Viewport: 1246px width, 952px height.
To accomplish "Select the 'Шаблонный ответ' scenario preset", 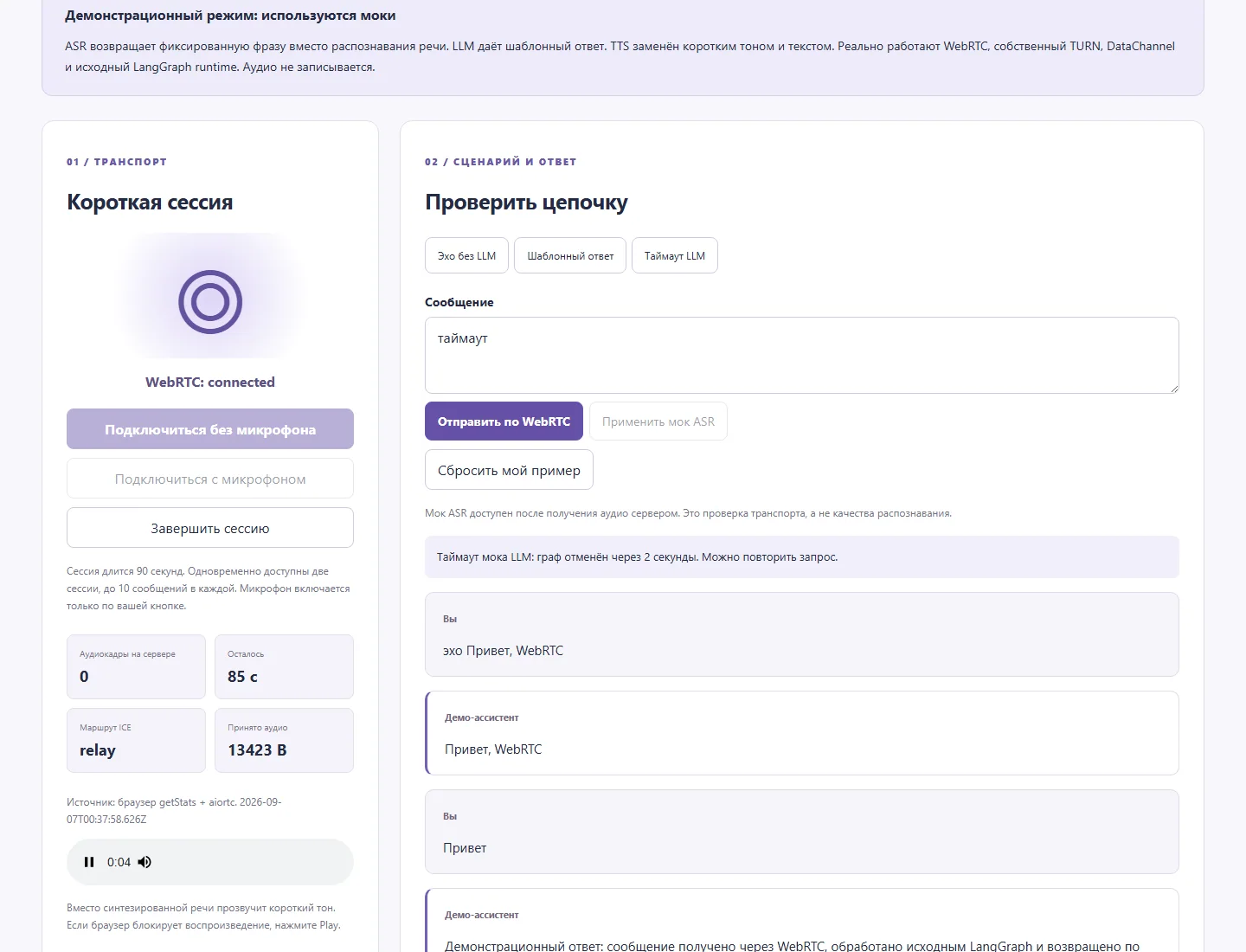I will pos(570,255).
